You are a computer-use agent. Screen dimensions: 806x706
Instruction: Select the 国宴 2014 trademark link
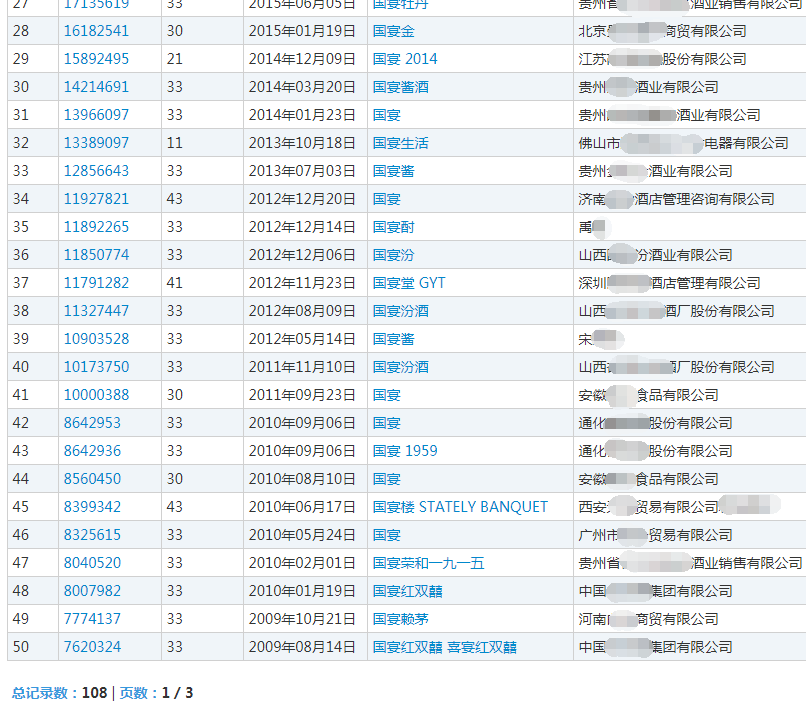pos(404,59)
